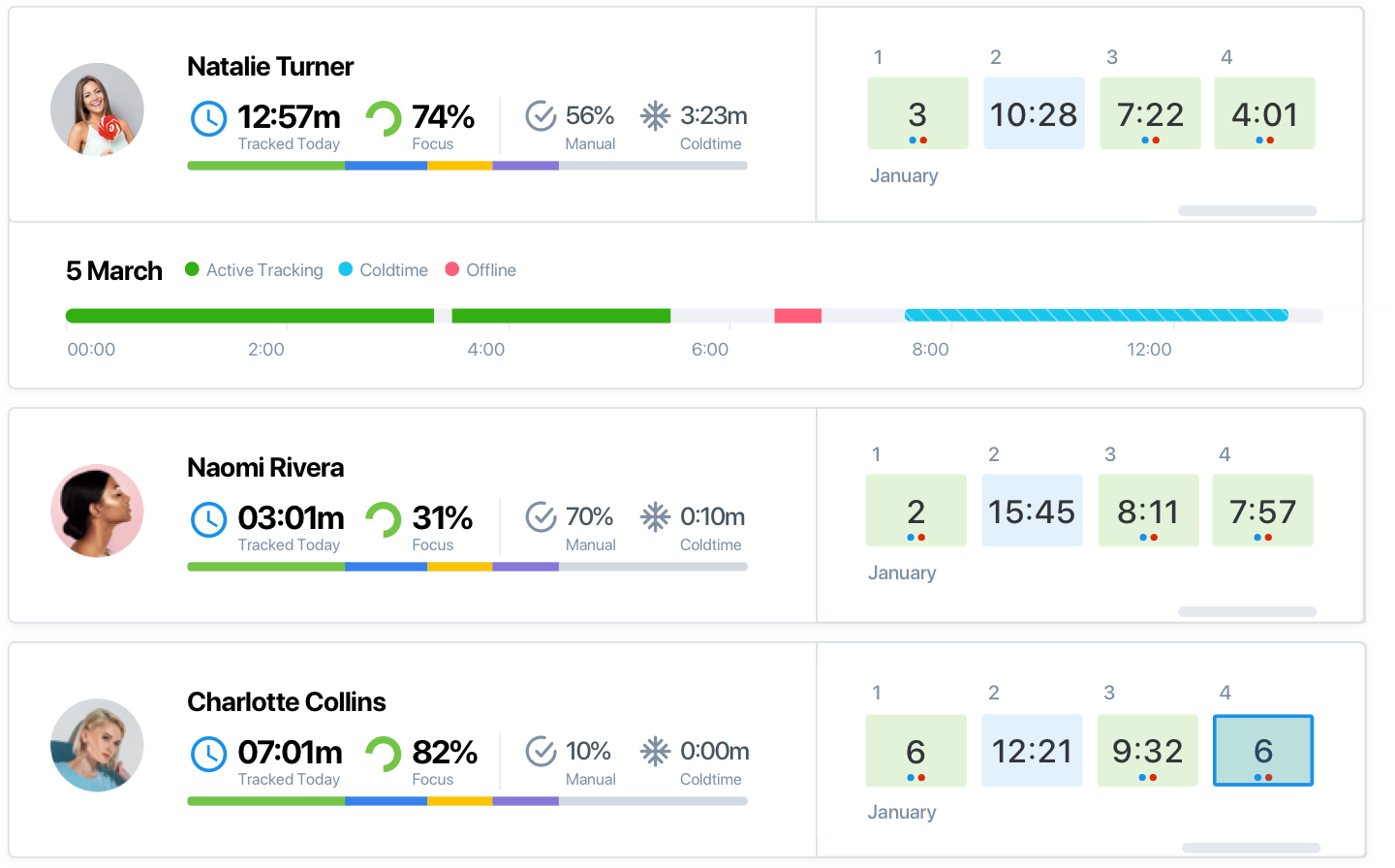Click Natalie Turner's calendar horizontal scrollbar
Screen dimensions: 1395x868
(1247, 210)
